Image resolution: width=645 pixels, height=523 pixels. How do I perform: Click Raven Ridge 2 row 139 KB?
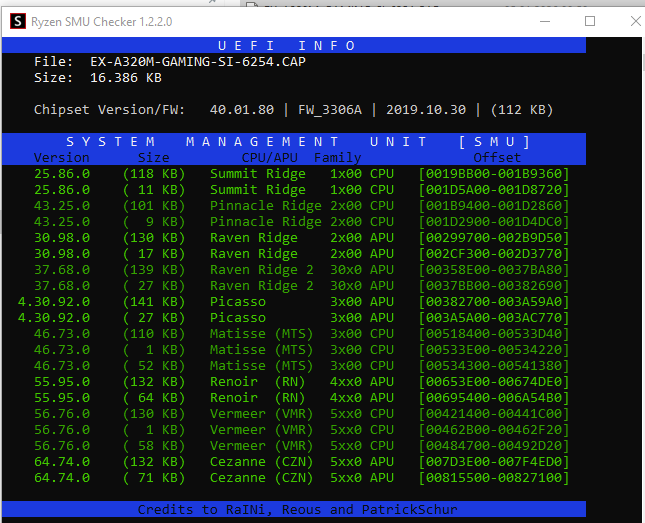tap(302, 270)
